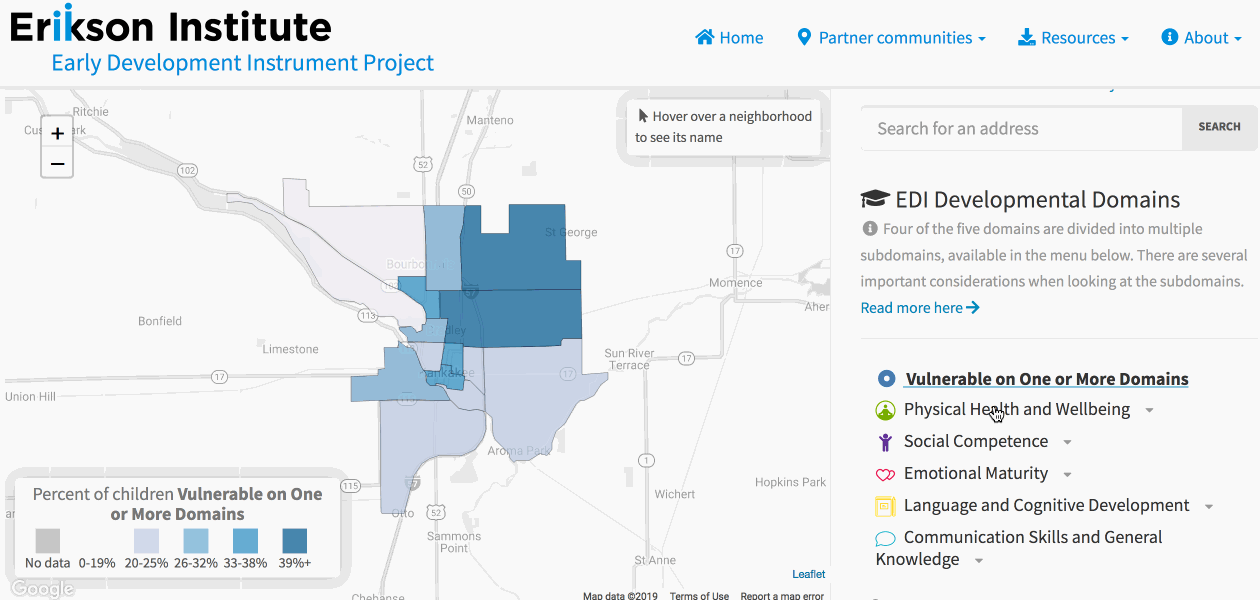
Task: Open the Partner communities menu label
Action: (x=895, y=38)
